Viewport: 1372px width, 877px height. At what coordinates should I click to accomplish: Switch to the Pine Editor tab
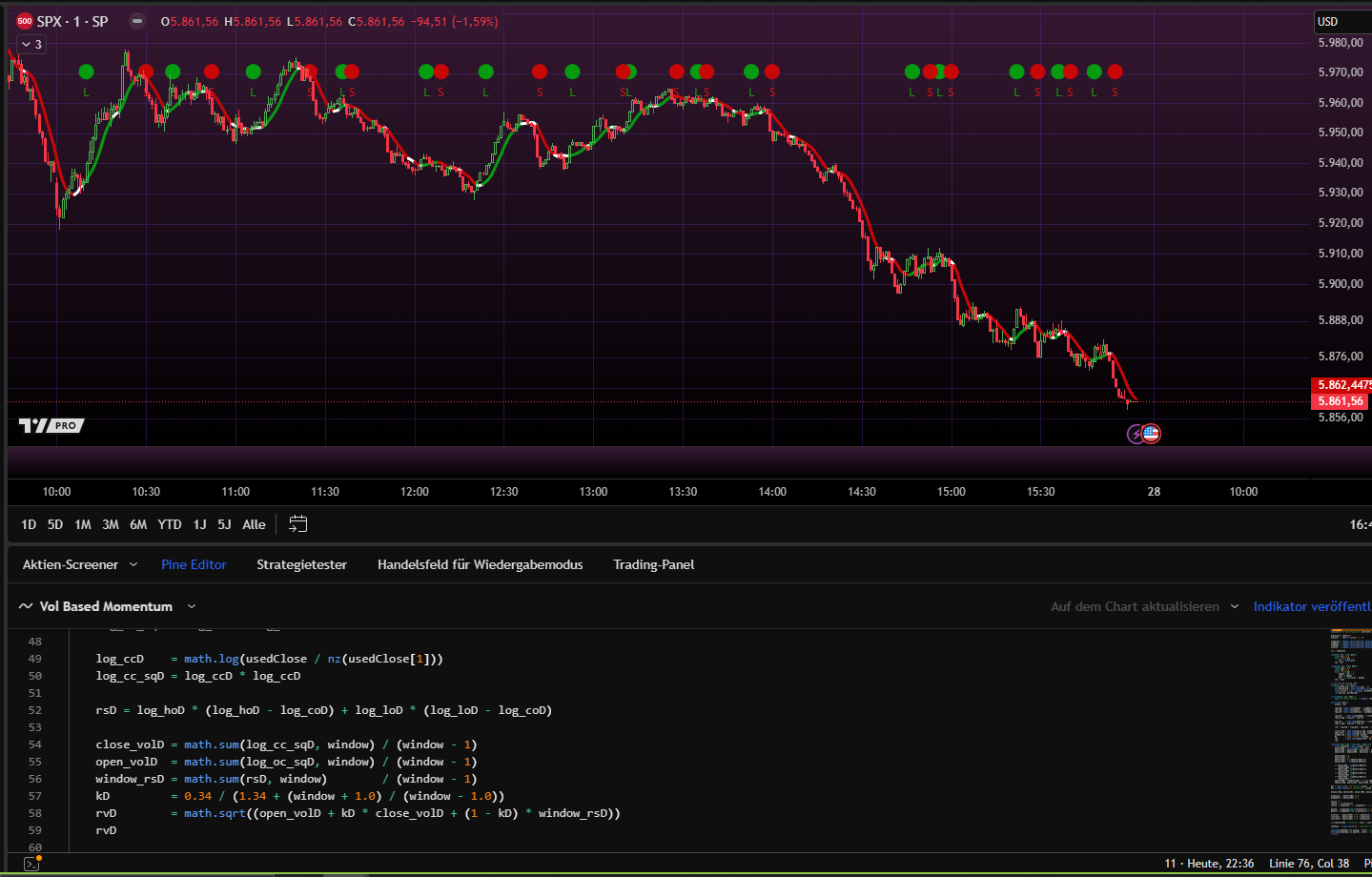194,564
